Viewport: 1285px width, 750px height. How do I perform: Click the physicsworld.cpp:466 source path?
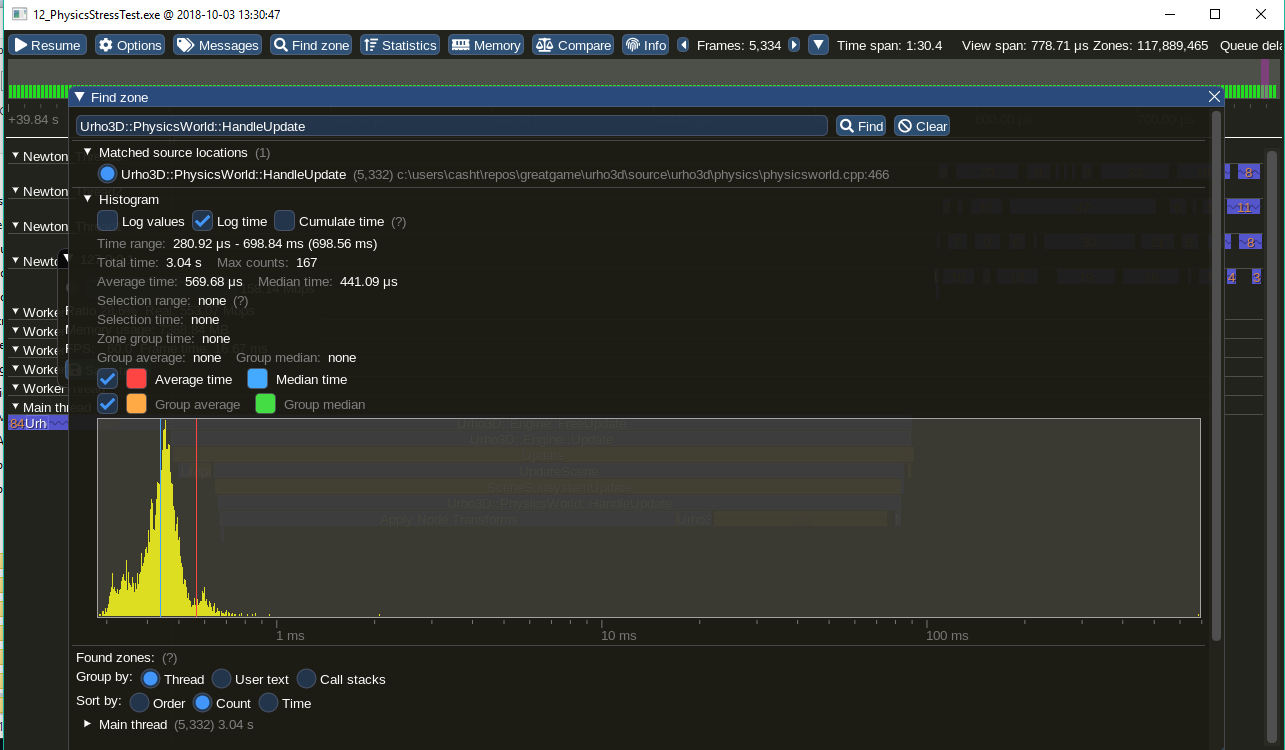[x=643, y=174]
